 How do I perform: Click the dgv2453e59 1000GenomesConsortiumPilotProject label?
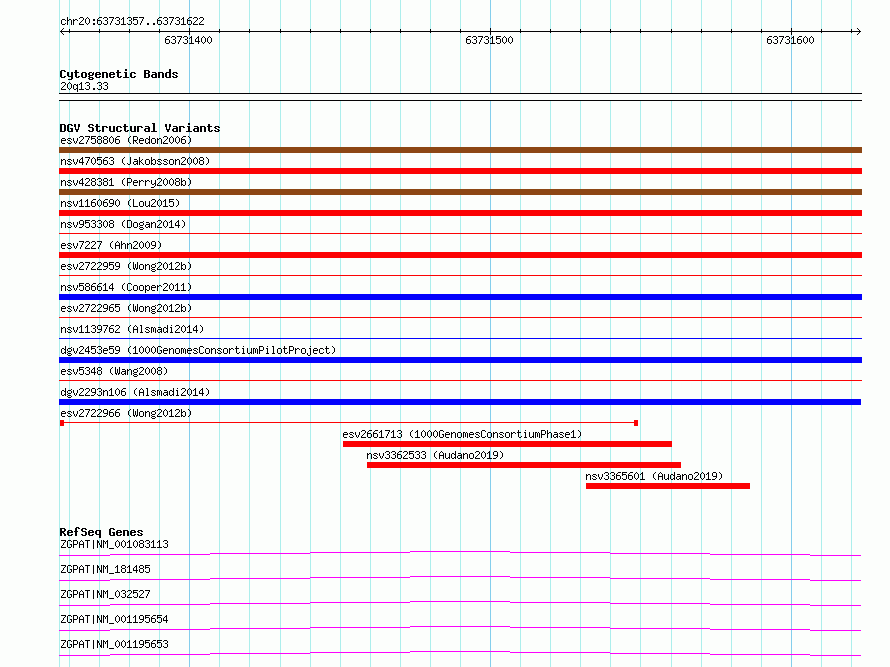coord(198,350)
